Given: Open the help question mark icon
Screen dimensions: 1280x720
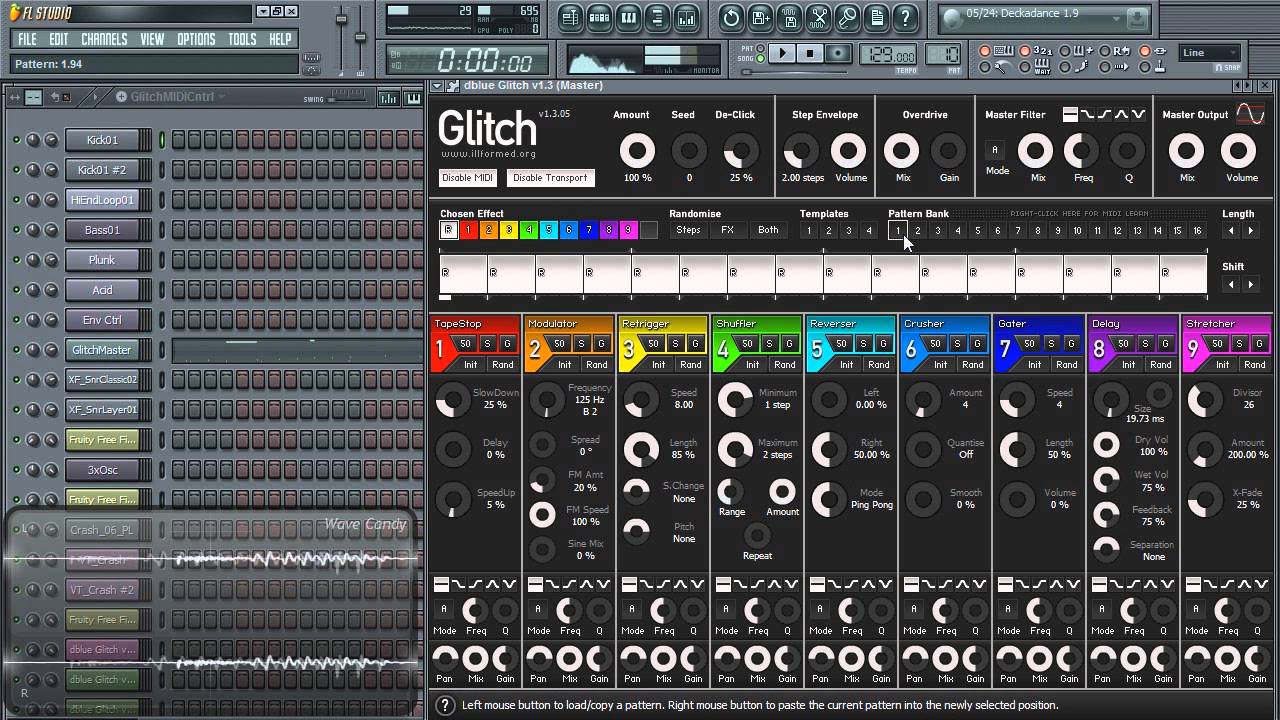Looking at the screenshot, I should 905,17.
